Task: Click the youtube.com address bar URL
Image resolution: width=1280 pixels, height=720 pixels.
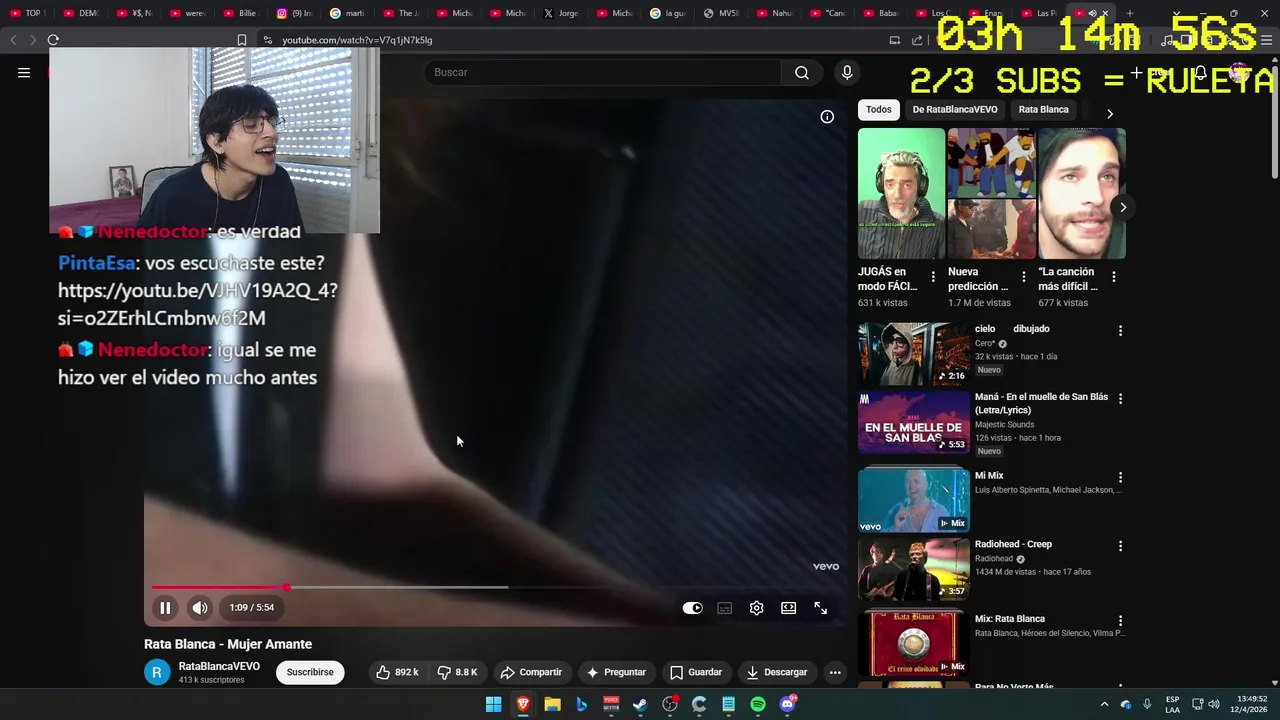Action: 357,40
